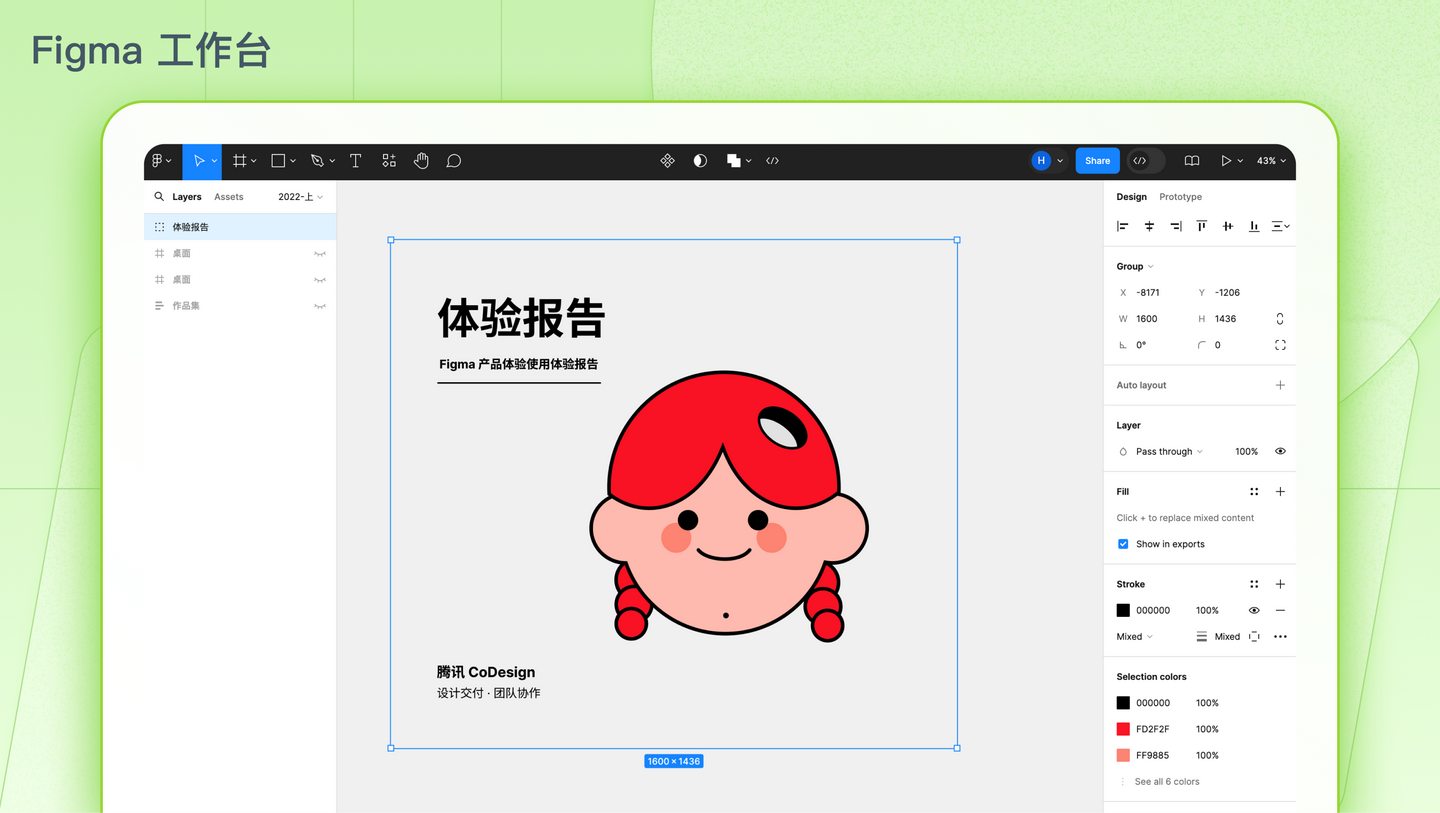Image resolution: width=1440 pixels, height=813 pixels.
Task: Click the FD2F2F red color swatch
Action: (x=1124, y=729)
